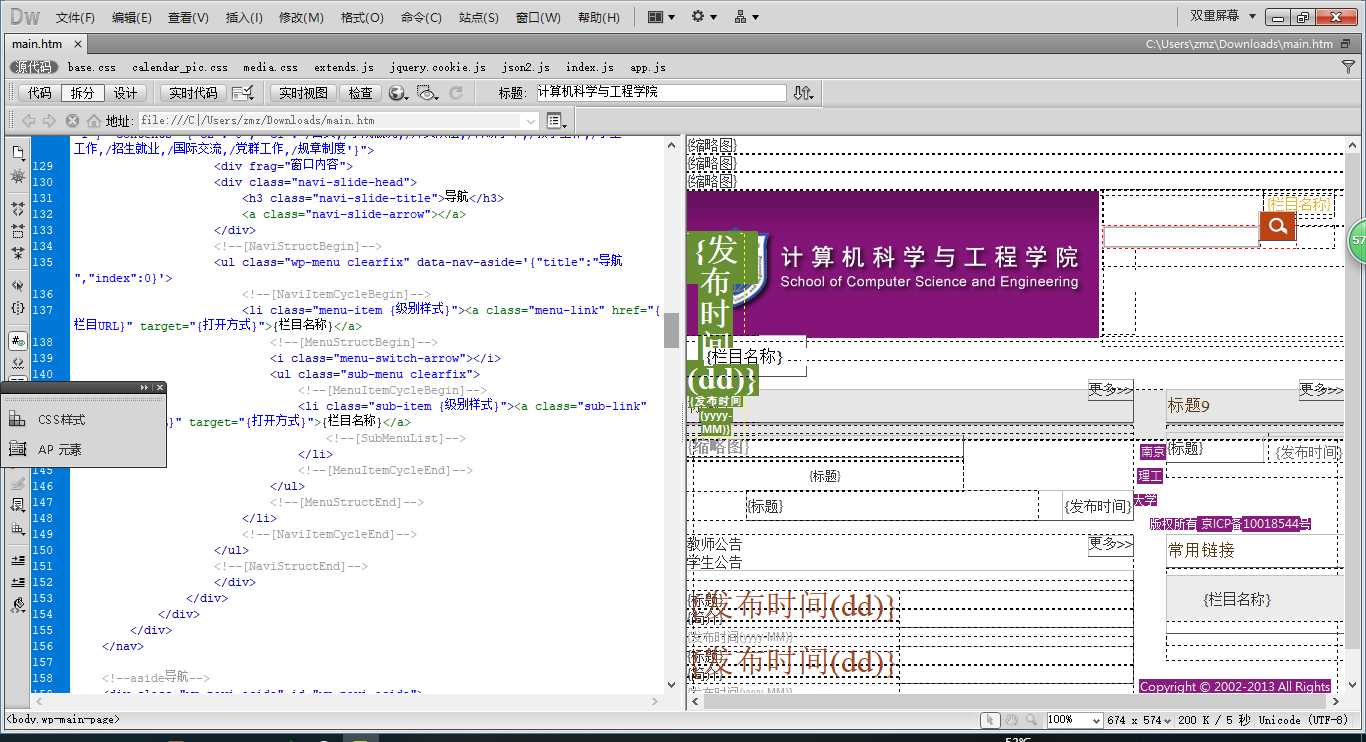
Task: Click the Collapse Selection icon
Action: [x=17, y=231]
